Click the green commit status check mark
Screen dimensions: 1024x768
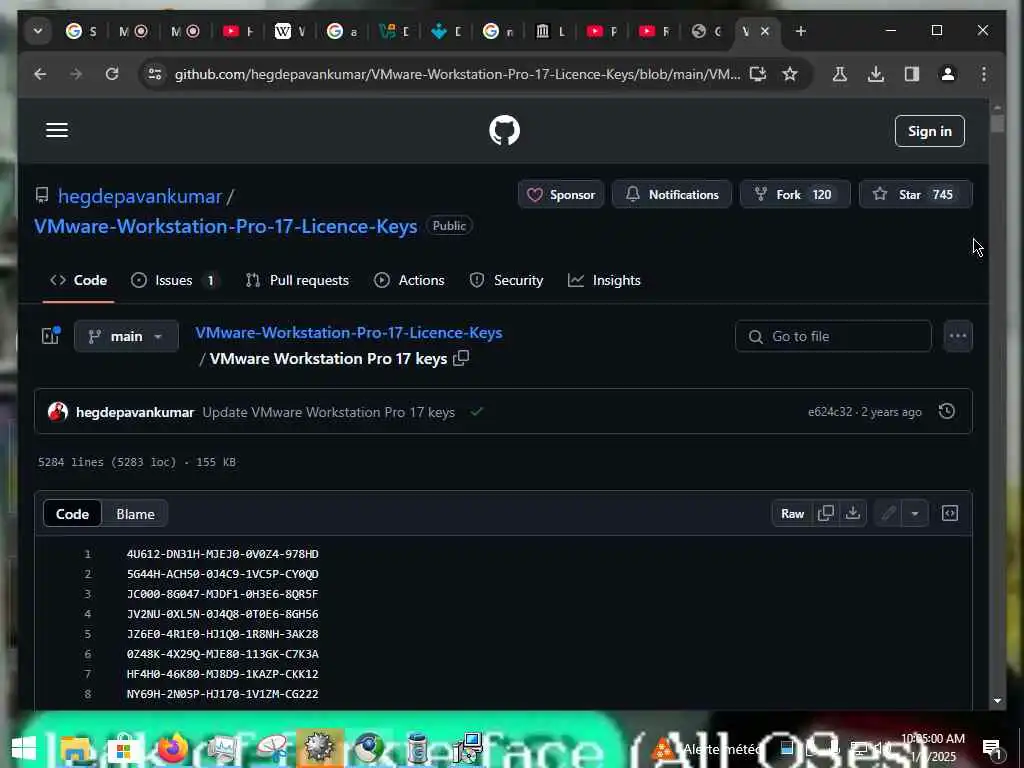click(x=477, y=411)
